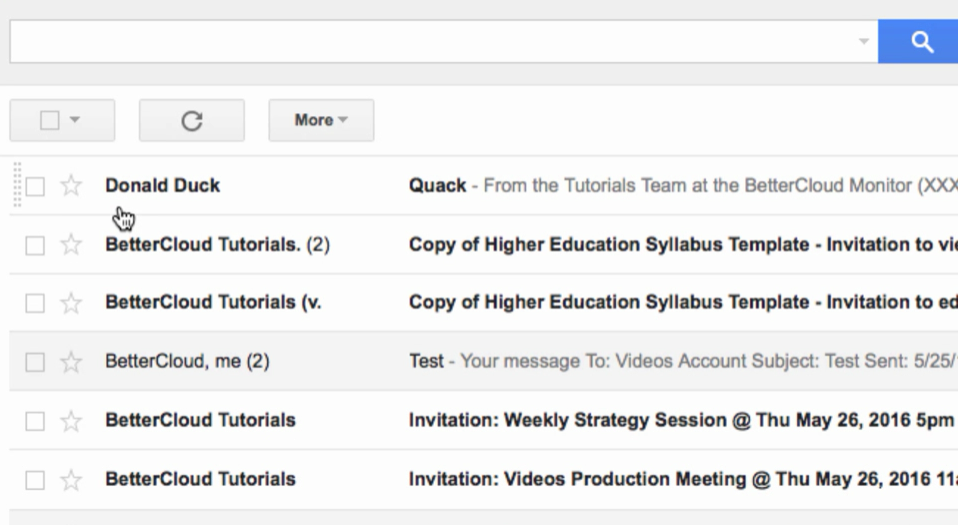Click the blue search magnifier button
The image size is (958, 525).
tap(918, 42)
